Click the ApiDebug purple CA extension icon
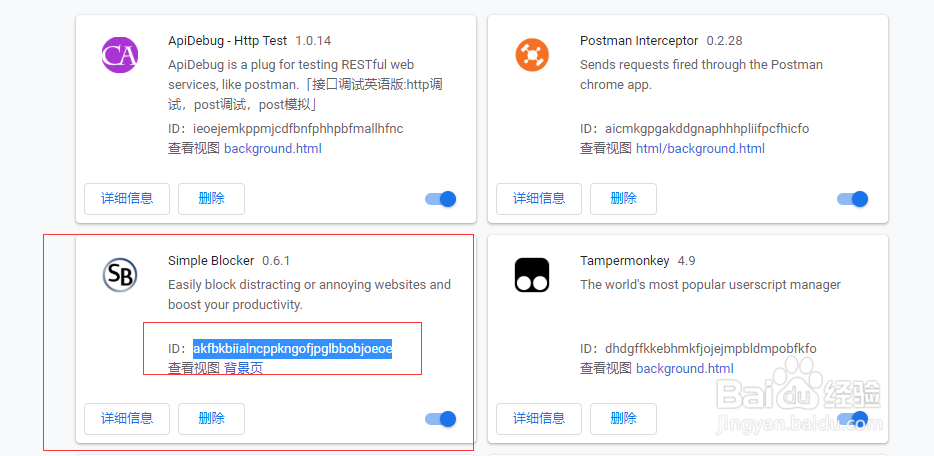 120,55
